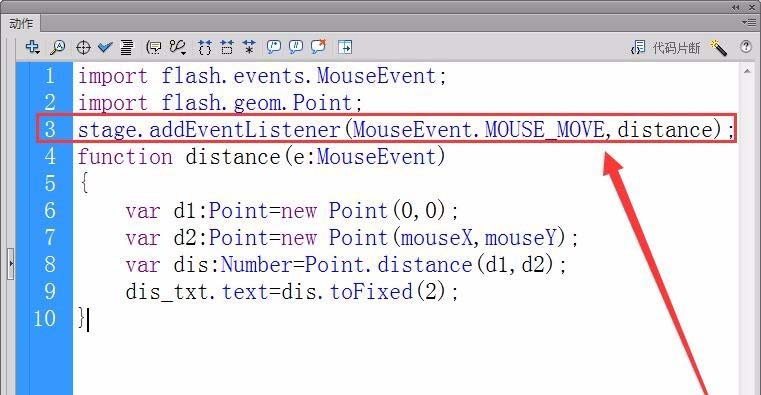The height and width of the screenshot is (395, 761).
Task: Click the 'dis_txt.text=dis.toFixed(2);' line
Action: point(292,292)
